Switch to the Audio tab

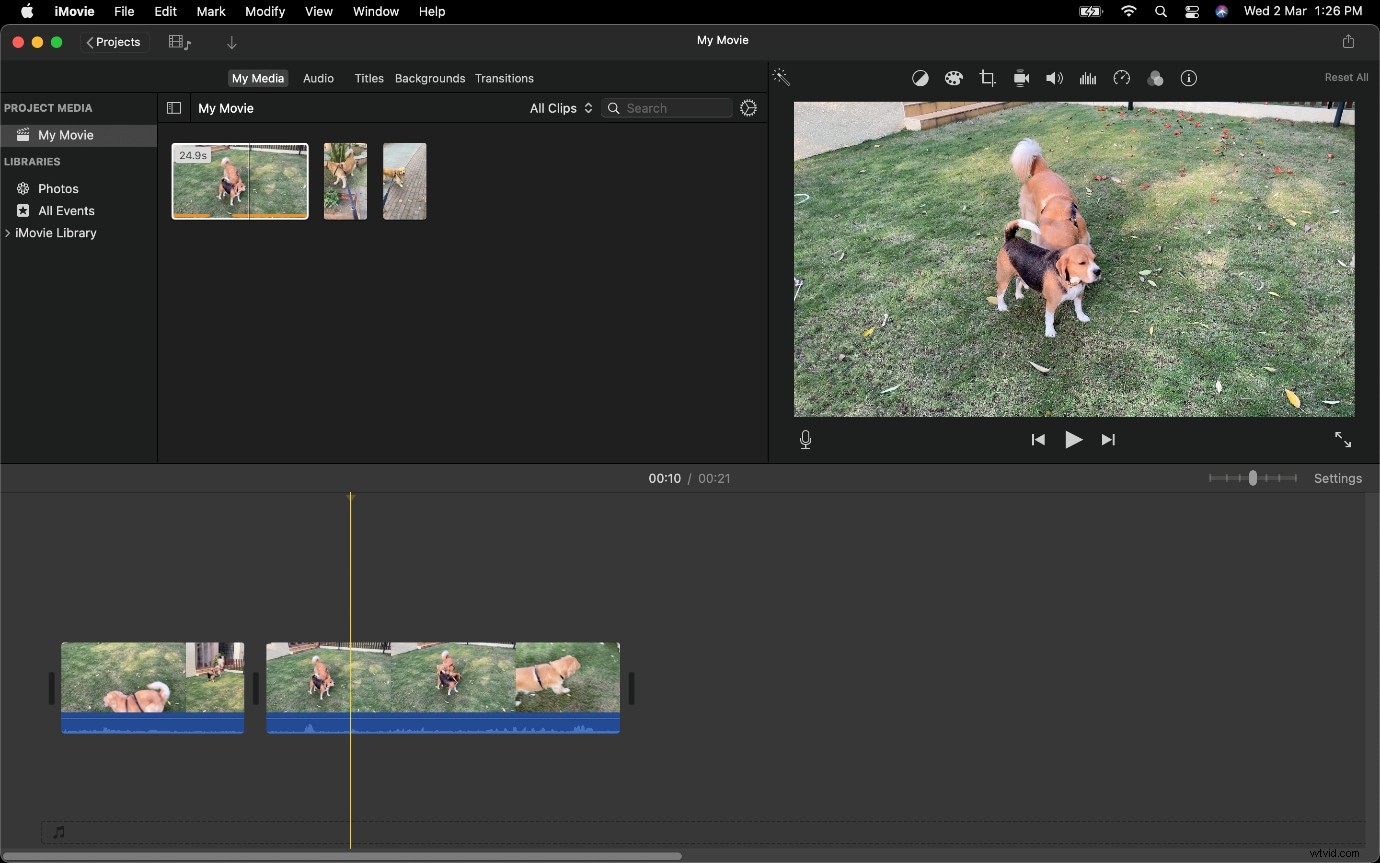point(318,78)
